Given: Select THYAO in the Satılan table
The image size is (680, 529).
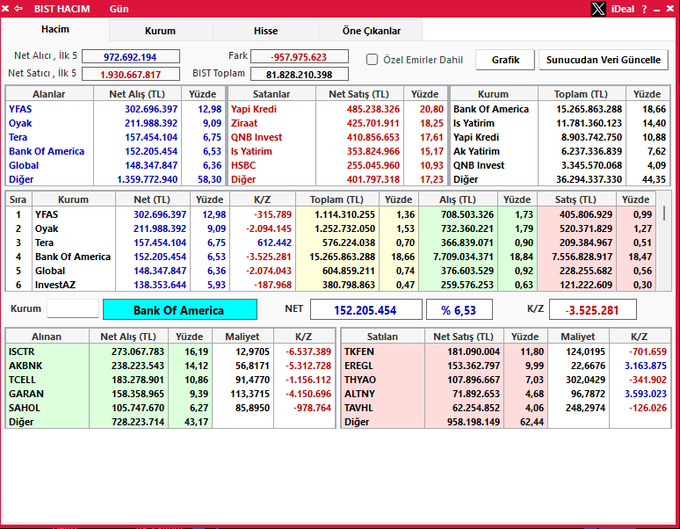Looking at the screenshot, I should tap(360, 380).
